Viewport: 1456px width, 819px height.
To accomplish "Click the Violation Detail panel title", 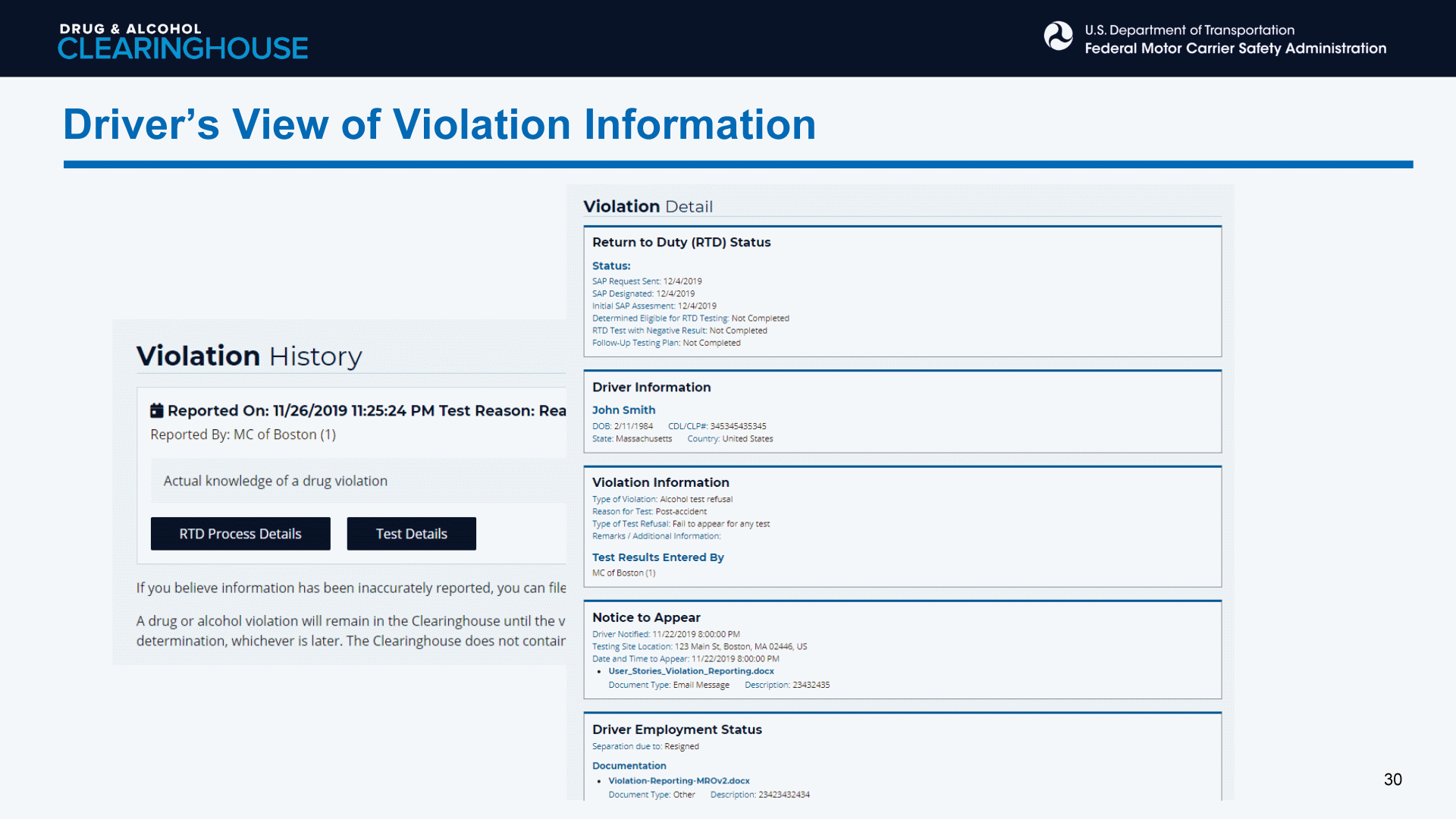I will point(648,206).
